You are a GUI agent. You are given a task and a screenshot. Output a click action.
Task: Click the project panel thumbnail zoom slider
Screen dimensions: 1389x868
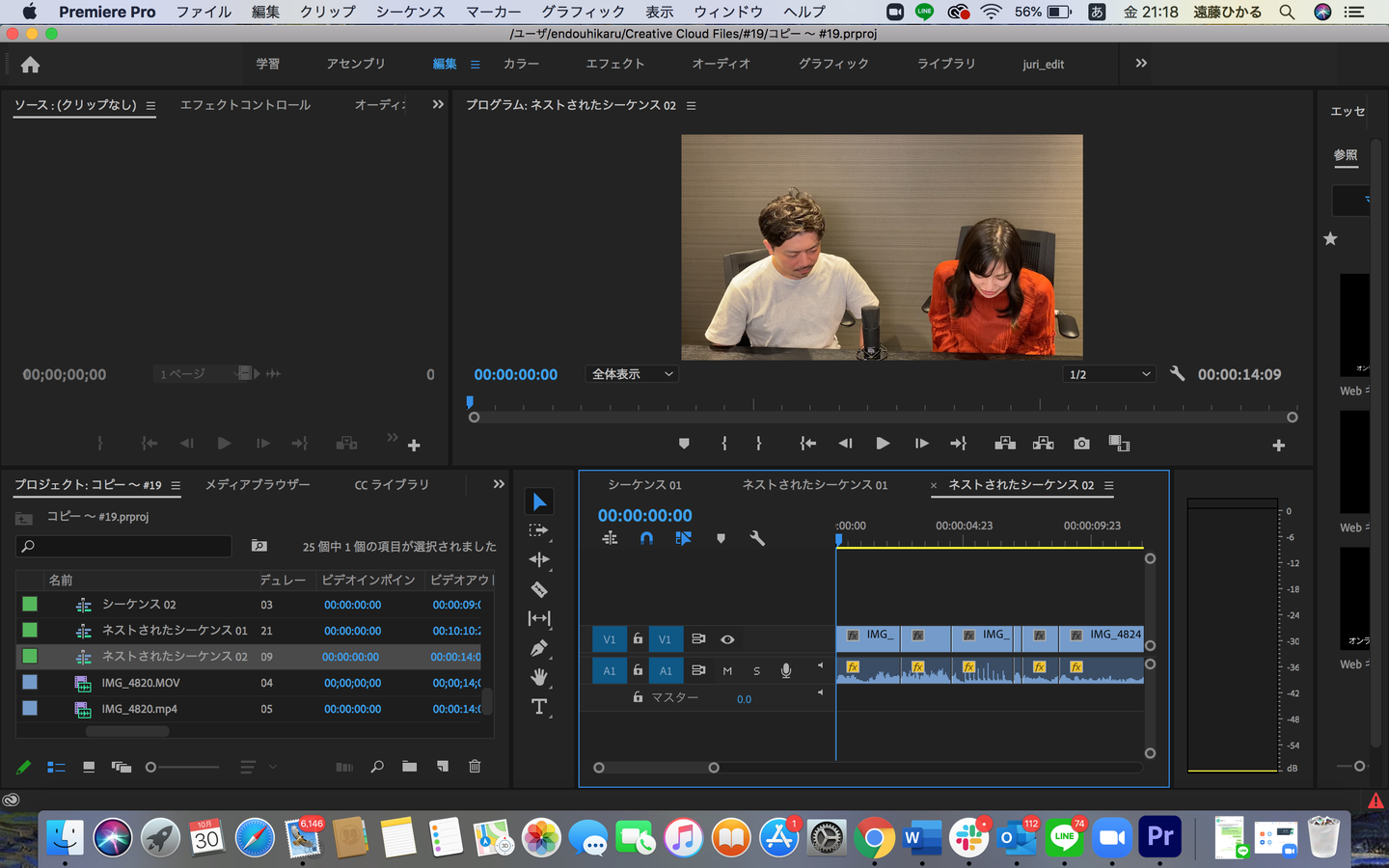coord(151,768)
